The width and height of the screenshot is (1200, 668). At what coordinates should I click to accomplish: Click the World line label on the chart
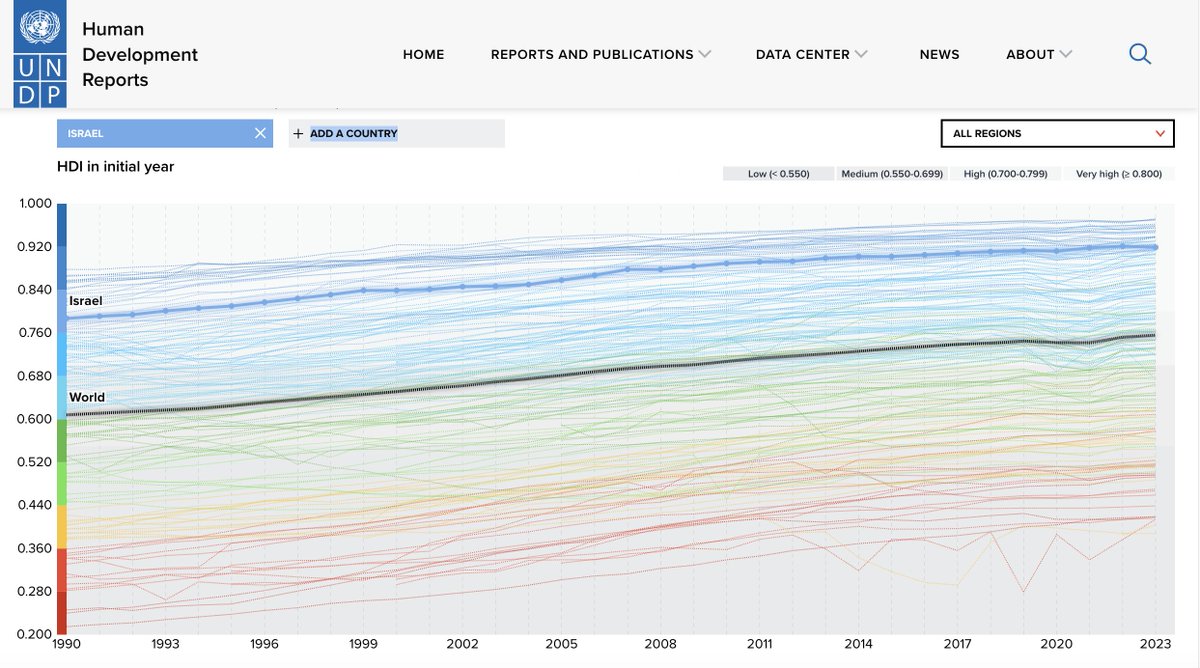tap(87, 398)
